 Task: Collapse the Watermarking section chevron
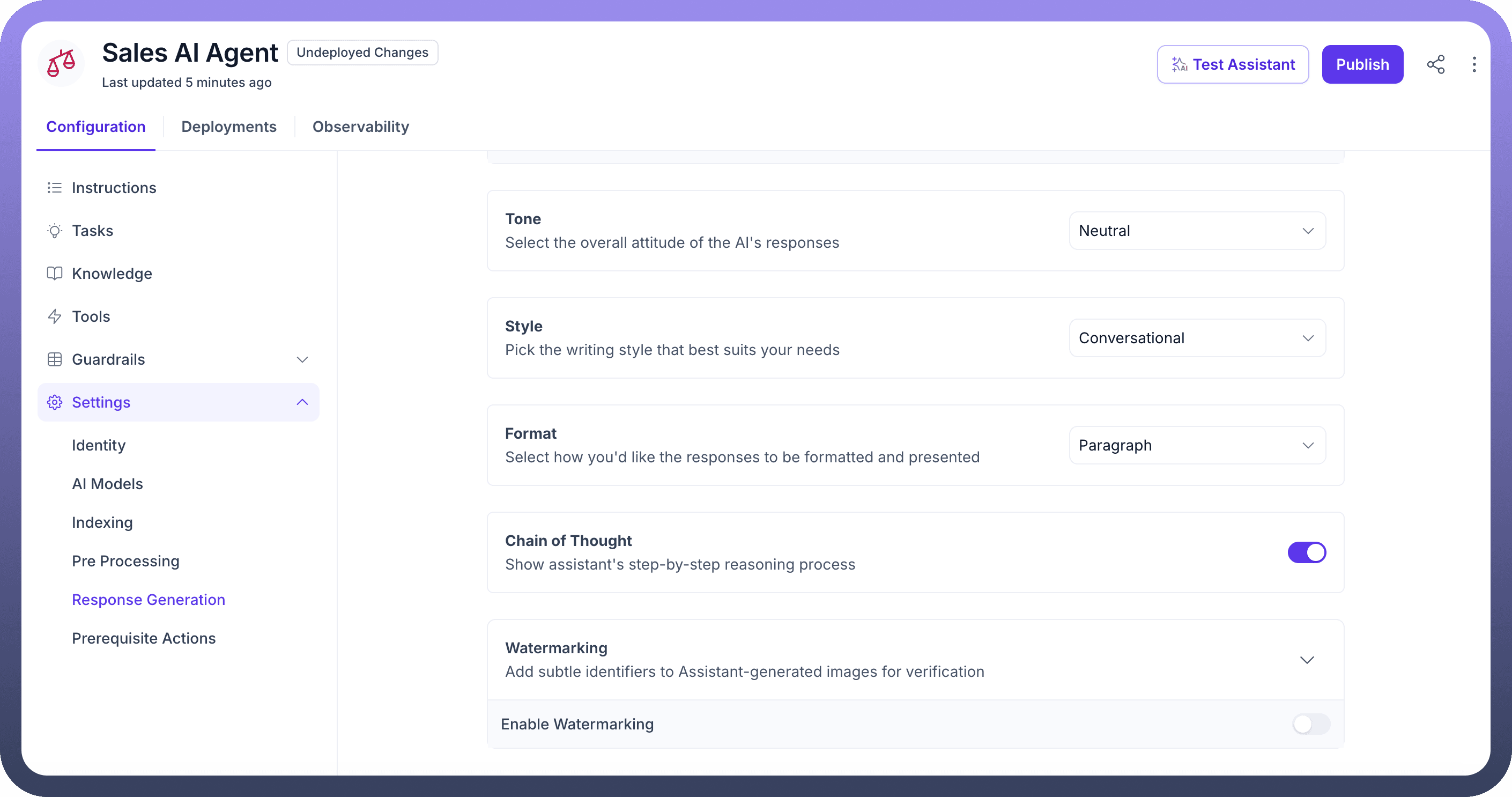[x=1307, y=660]
